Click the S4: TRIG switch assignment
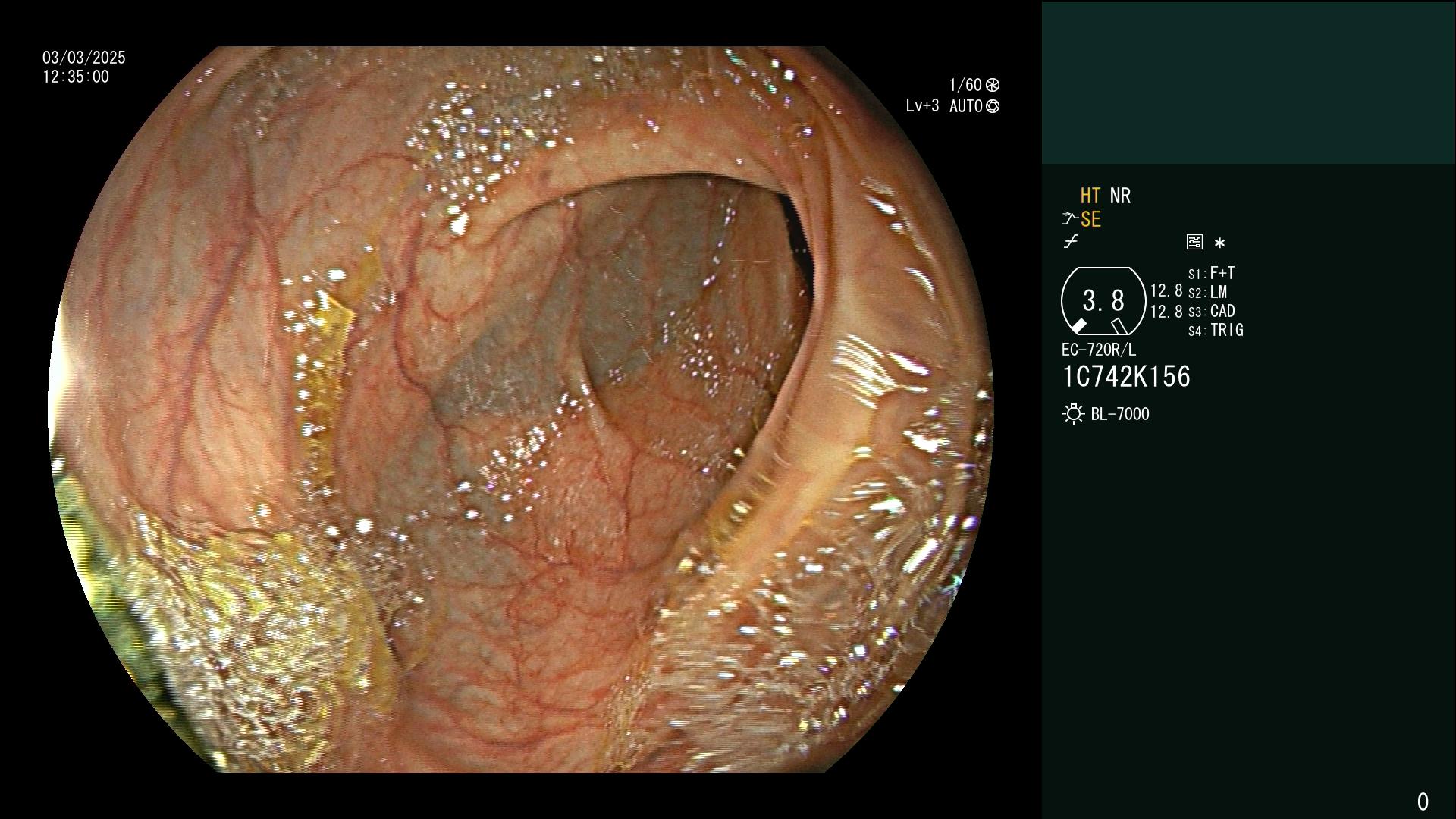Screen dimensions: 1456x819 coord(1216,330)
